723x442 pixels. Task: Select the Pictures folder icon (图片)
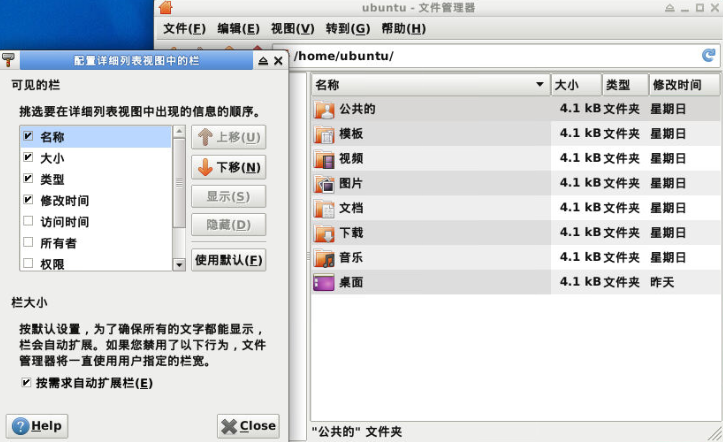[x=324, y=184]
